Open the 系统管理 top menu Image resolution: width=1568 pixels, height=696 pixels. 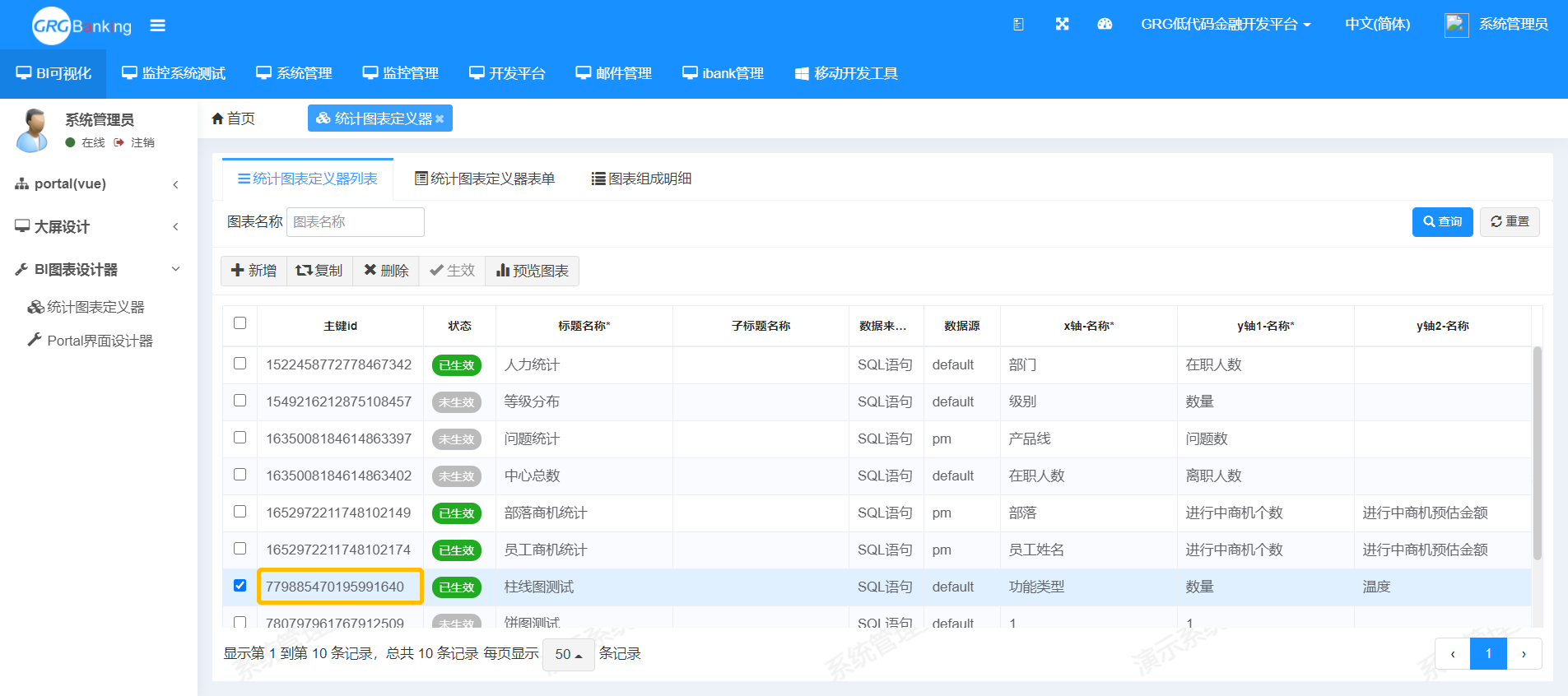click(x=294, y=73)
